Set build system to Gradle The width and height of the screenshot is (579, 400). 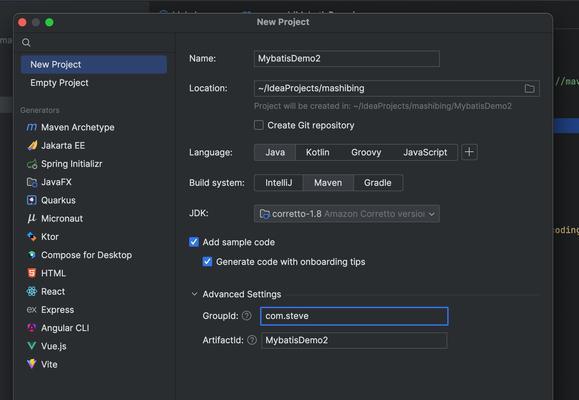tap(377, 183)
